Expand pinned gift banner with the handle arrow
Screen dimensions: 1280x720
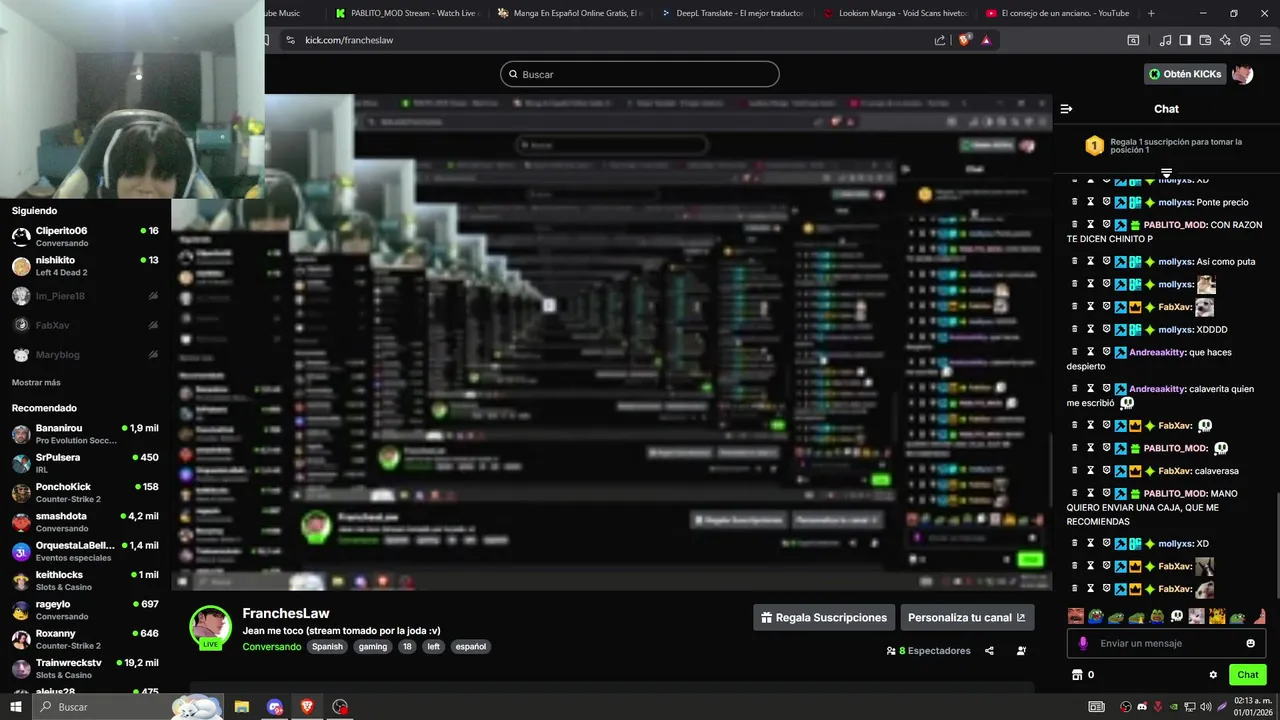pyautogui.click(x=1166, y=173)
